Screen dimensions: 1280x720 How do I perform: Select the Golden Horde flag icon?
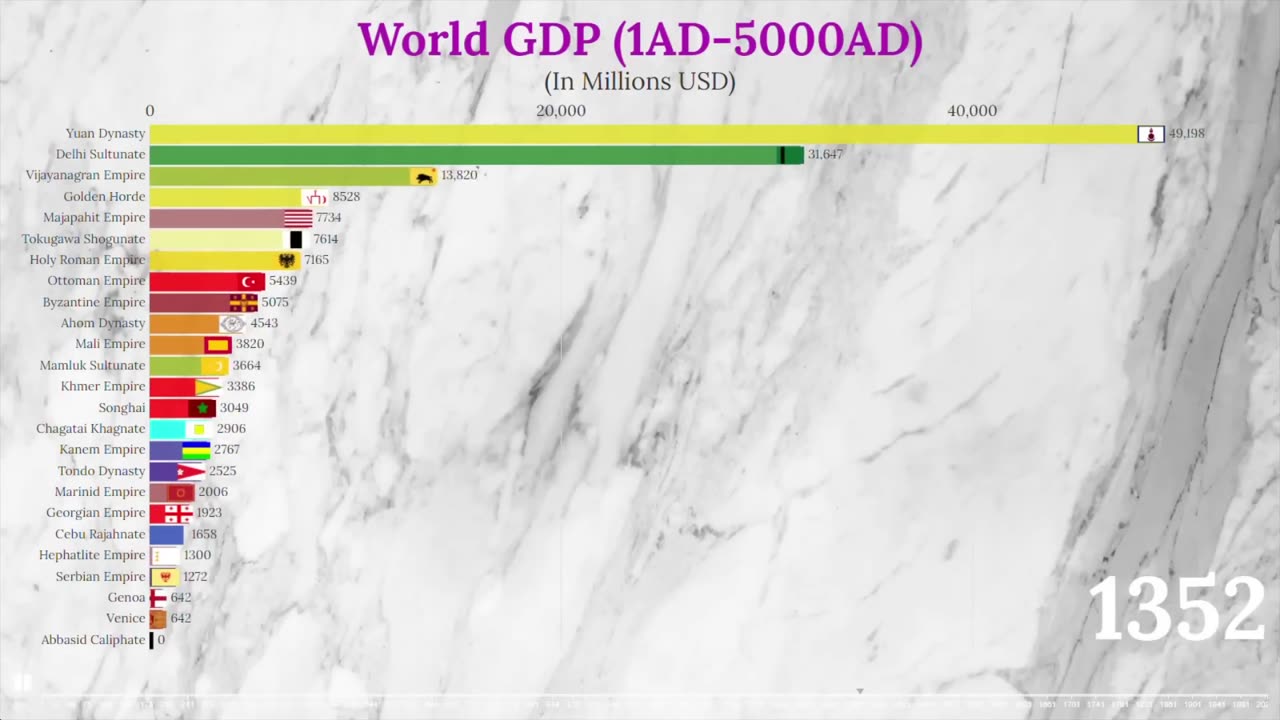[x=315, y=197]
